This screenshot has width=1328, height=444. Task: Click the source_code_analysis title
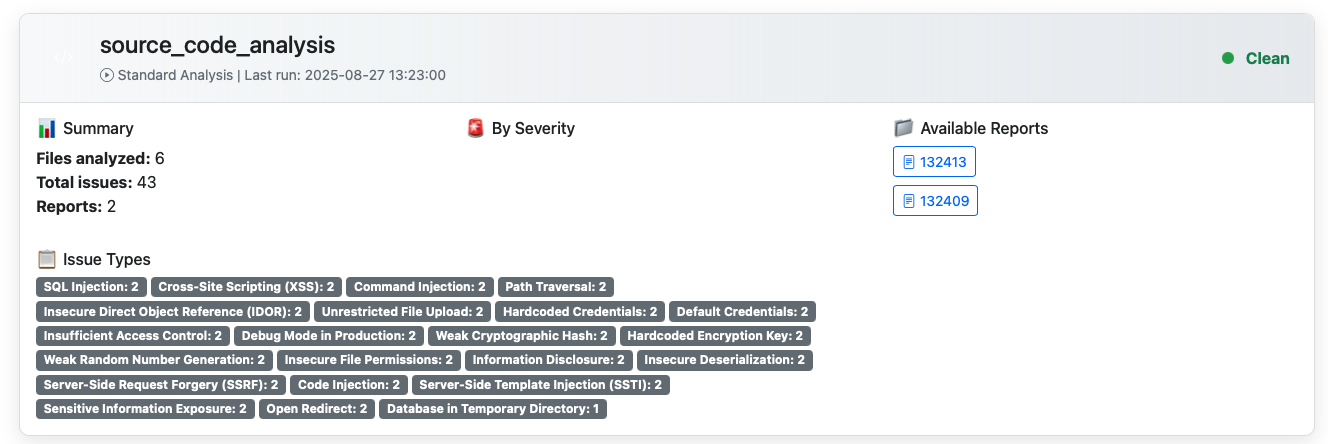tap(217, 45)
